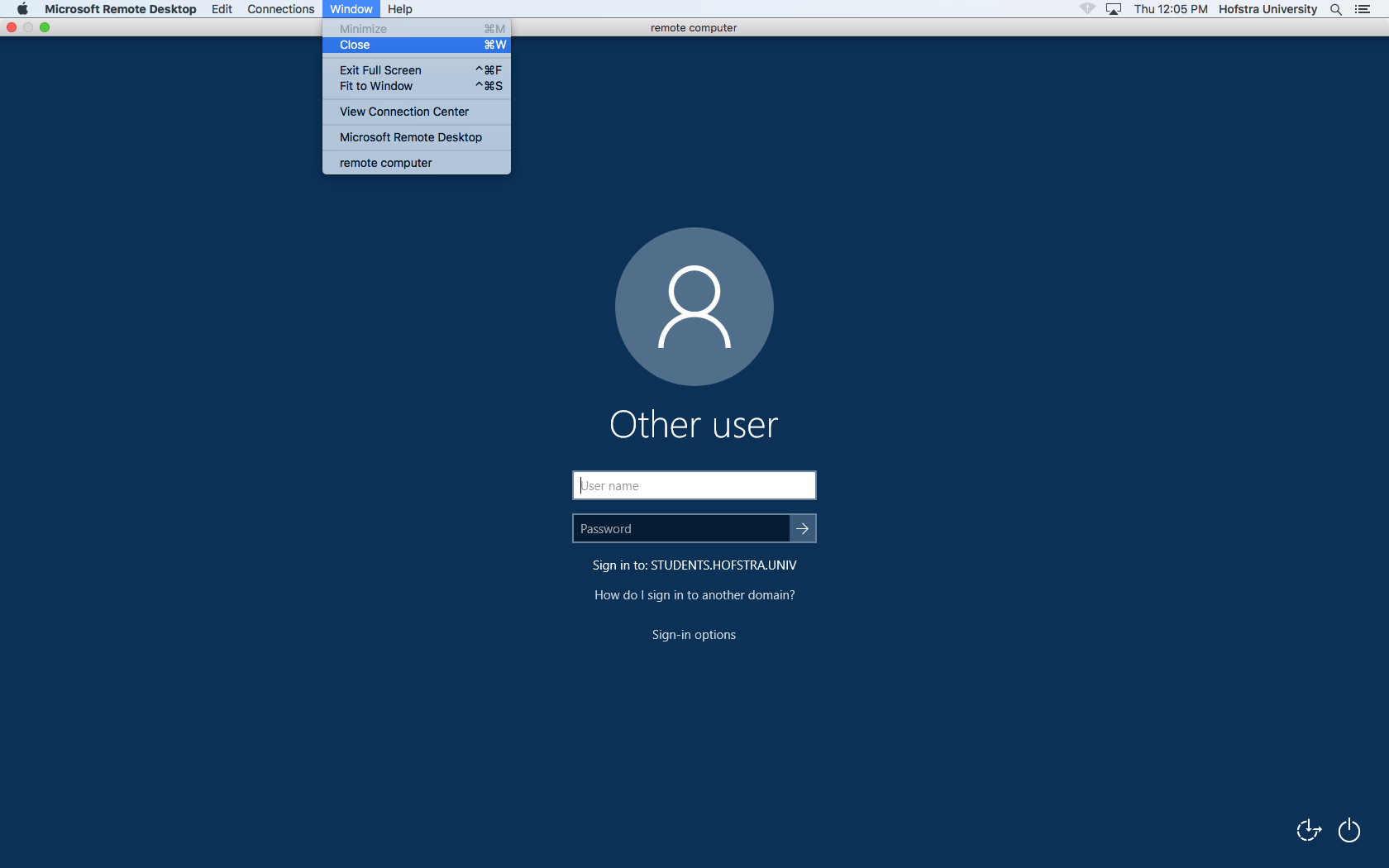The height and width of the screenshot is (868, 1389).
Task: Click How do I sign in to another domain
Action: [x=694, y=594]
